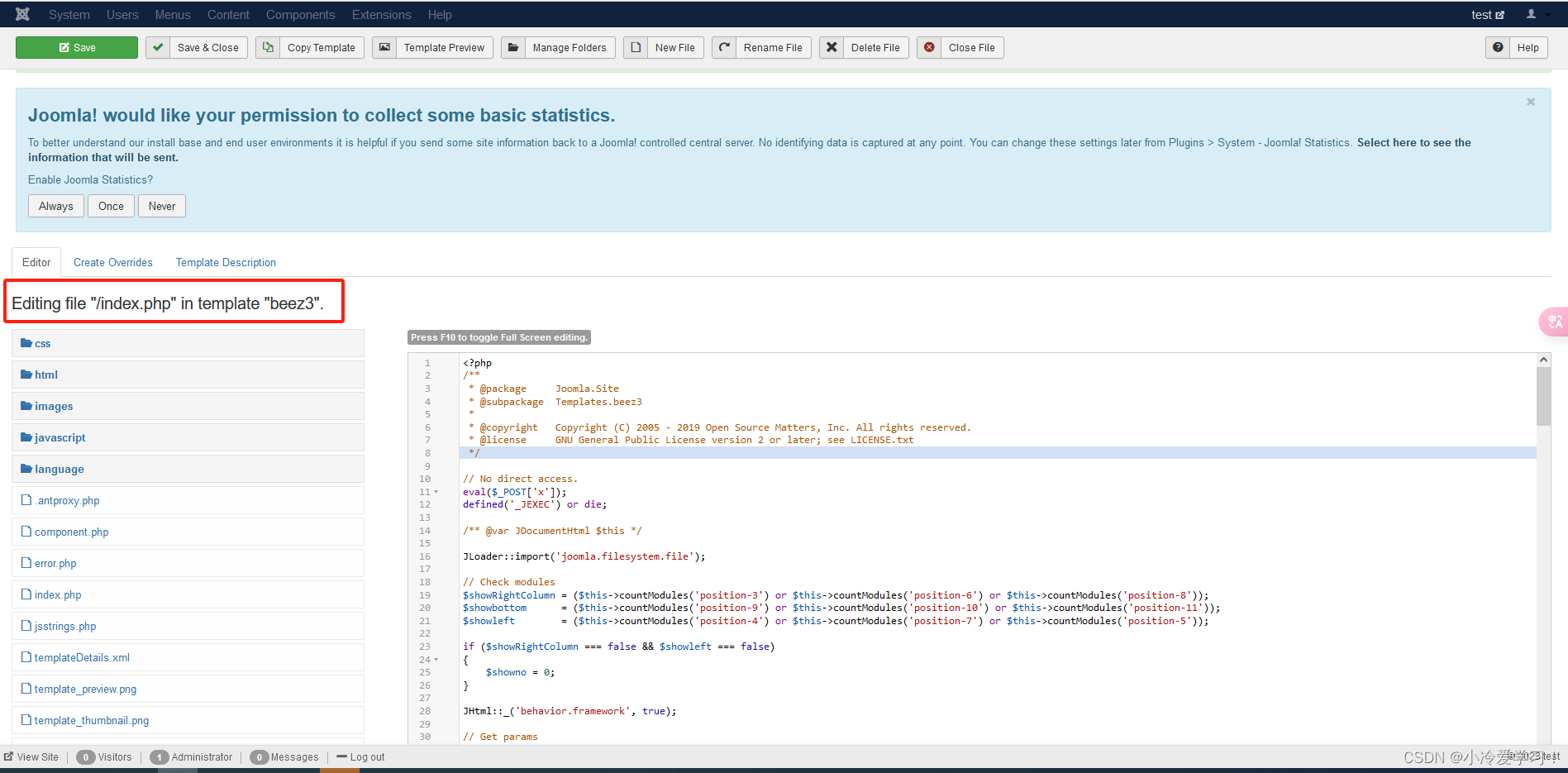Click View Site in status bar
Screen dimensions: 1568x773
[31, 756]
